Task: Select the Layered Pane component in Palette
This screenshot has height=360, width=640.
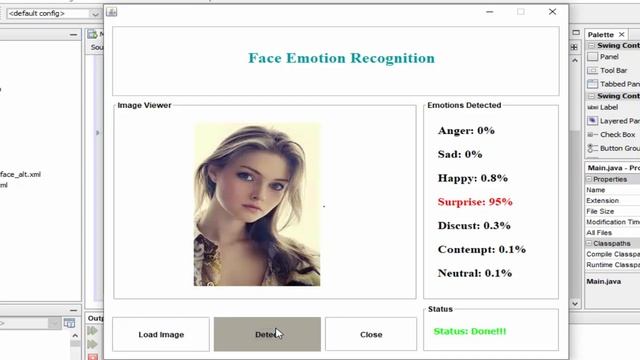Action: 613,121
